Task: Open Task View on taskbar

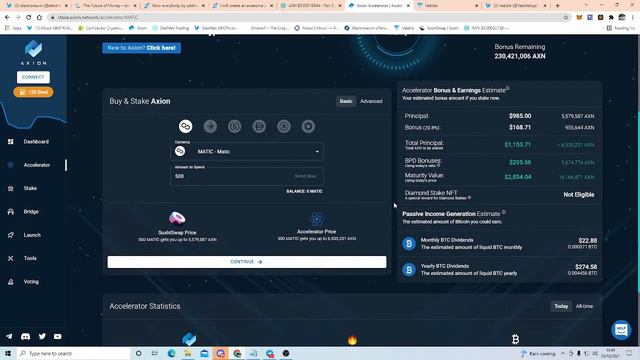Action: [154, 353]
